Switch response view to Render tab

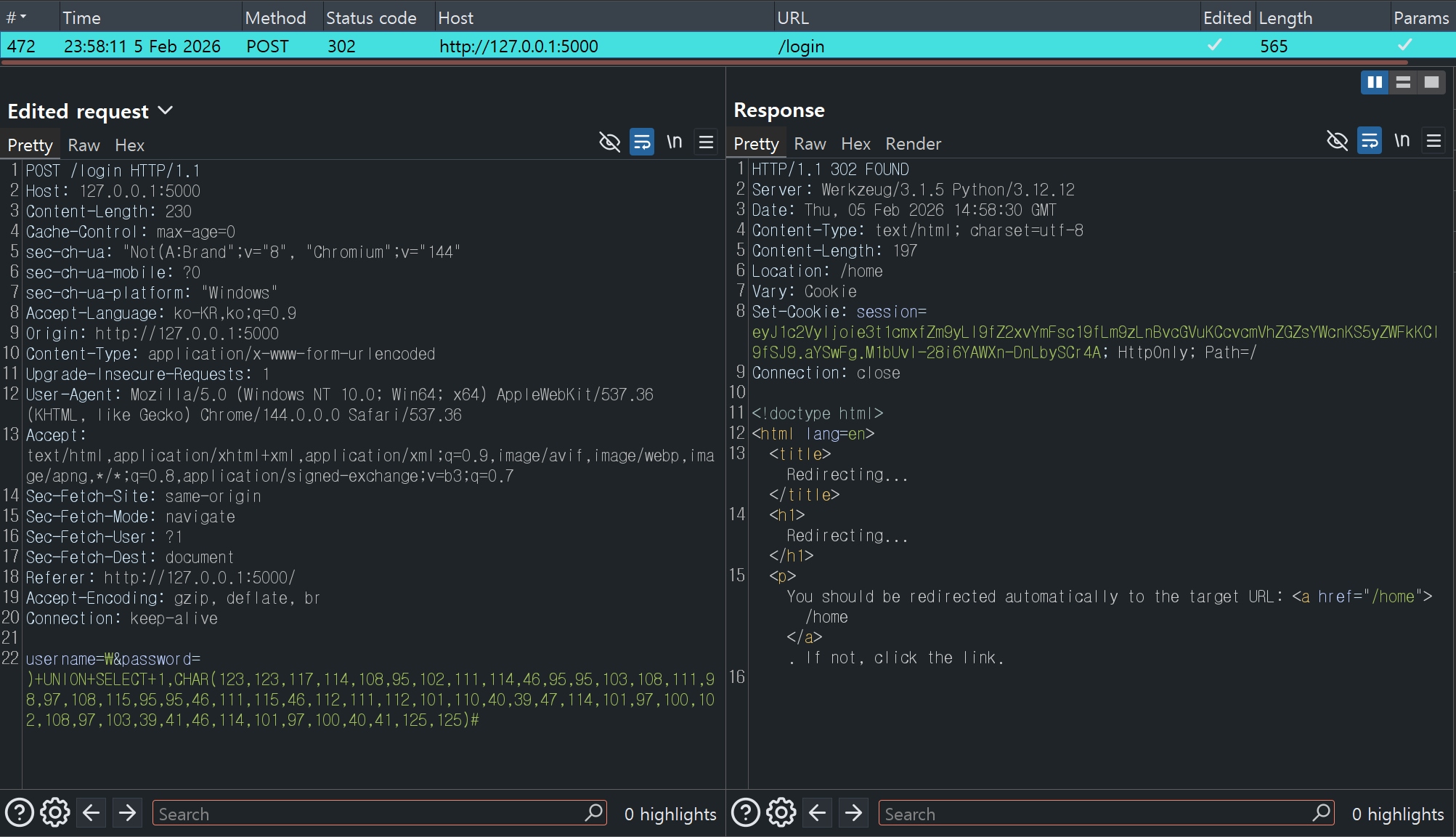[x=913, y=144]
